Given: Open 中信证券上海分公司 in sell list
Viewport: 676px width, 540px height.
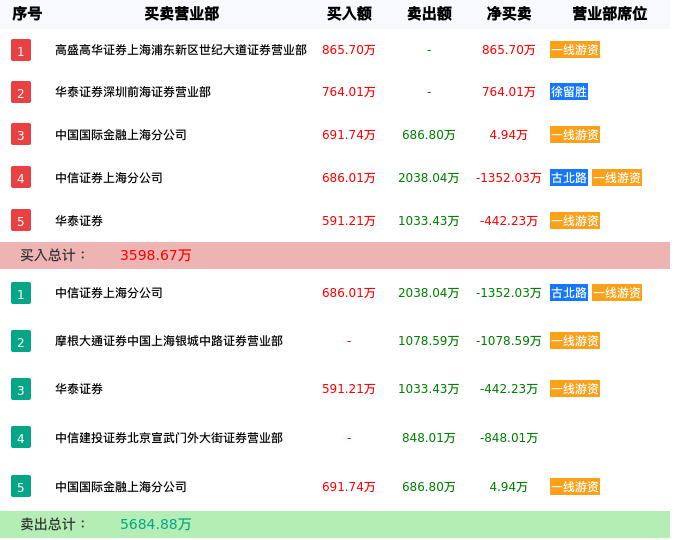Looking at the screenshot, I should pyautogui.click(x=109, y=293).
